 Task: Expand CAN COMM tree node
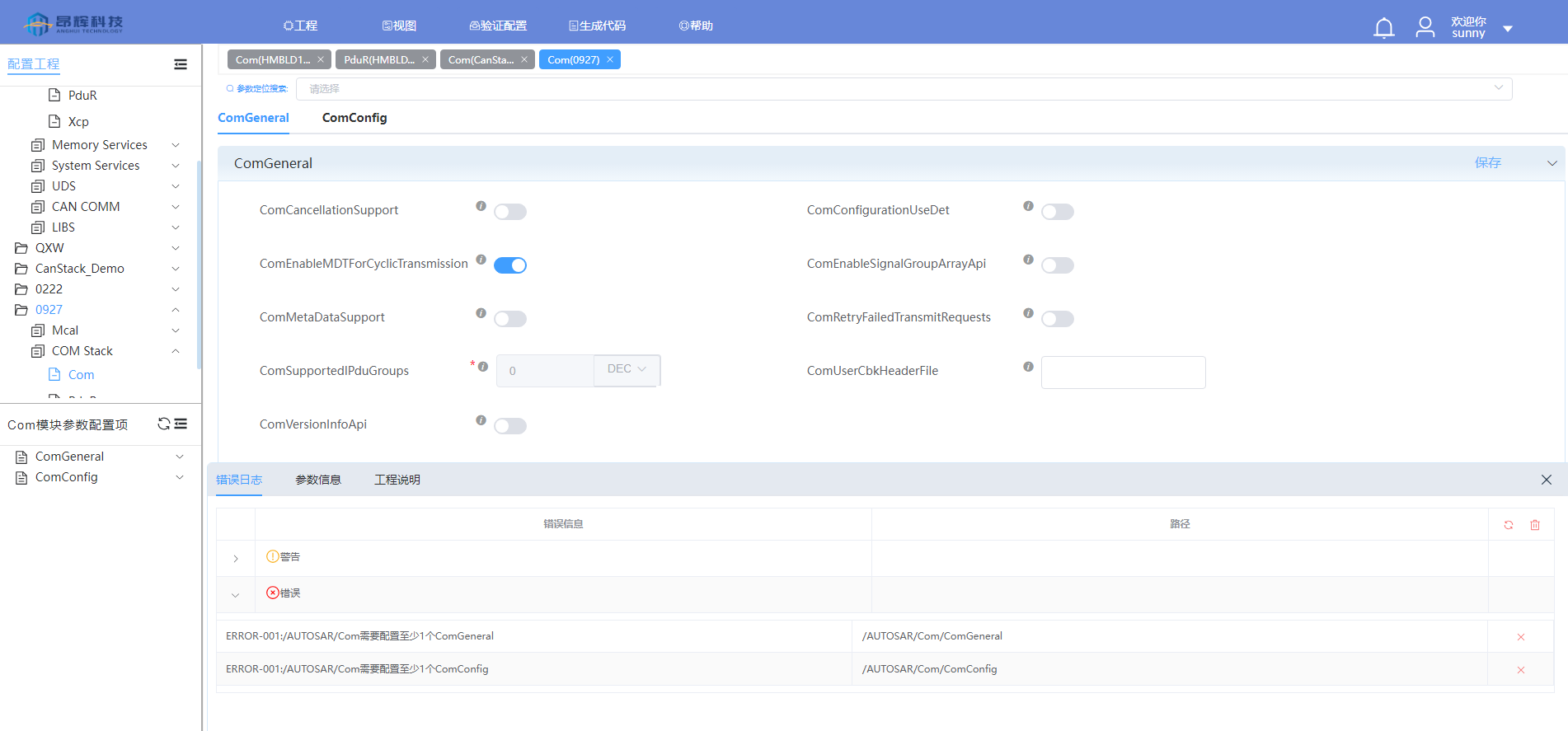click(176, 207)
